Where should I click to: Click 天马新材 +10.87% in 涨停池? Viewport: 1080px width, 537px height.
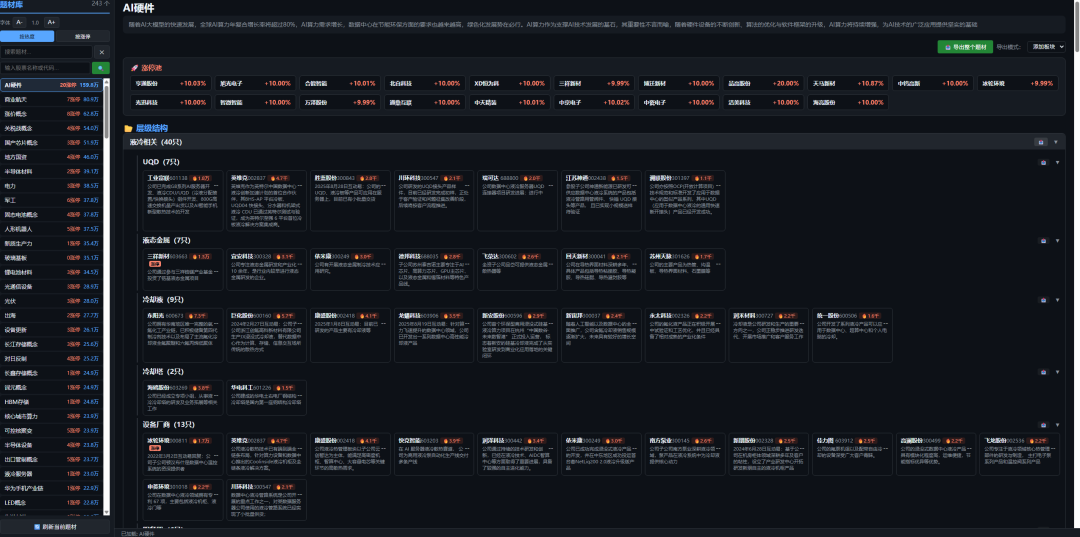pos(848,83)
